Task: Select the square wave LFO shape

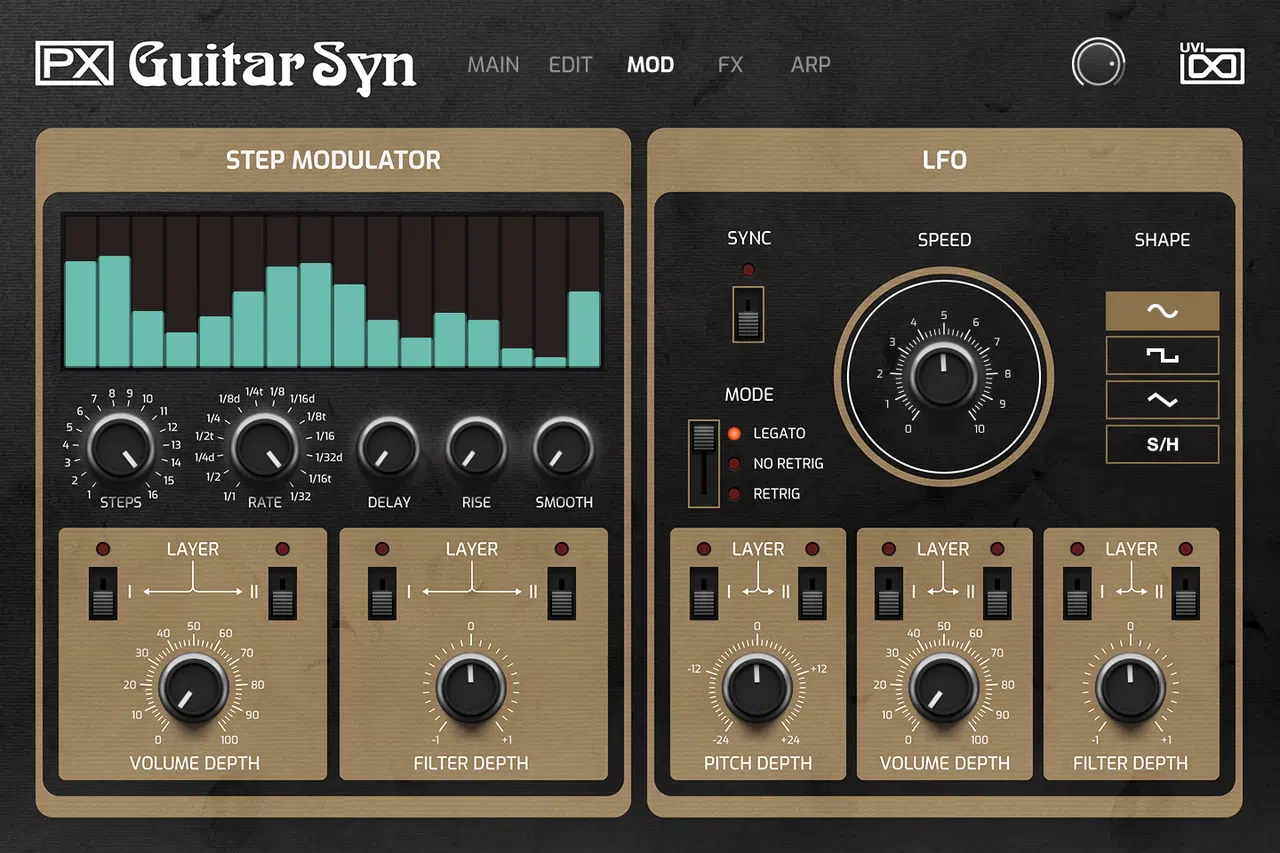Action: tap(1162, 355)
